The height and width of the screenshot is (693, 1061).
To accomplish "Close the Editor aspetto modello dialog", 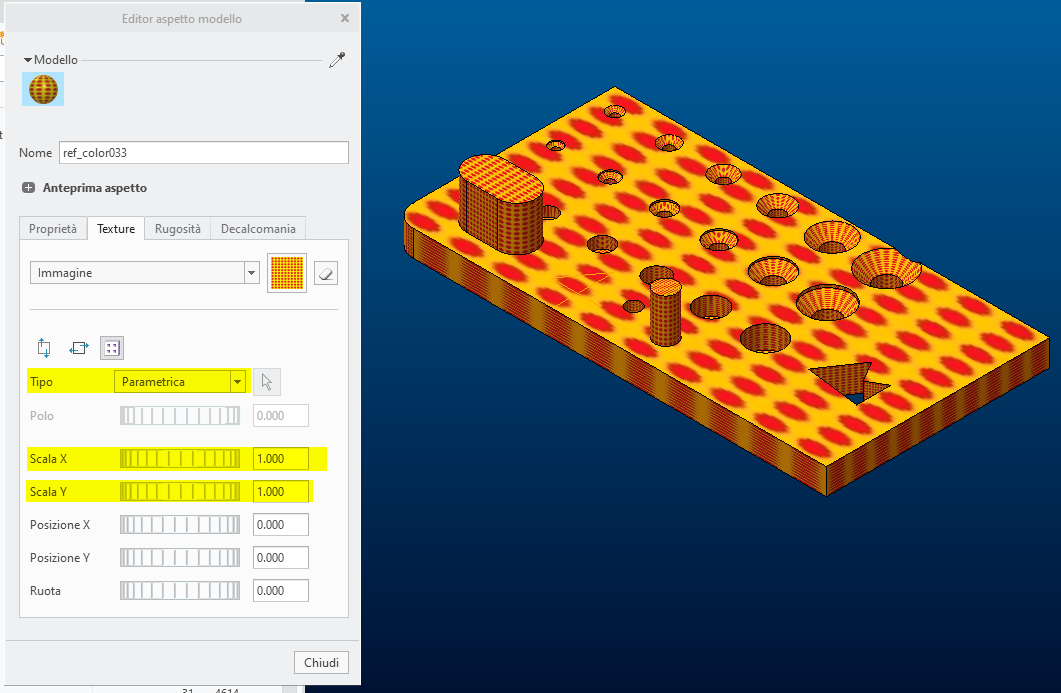I will point(344,18).
